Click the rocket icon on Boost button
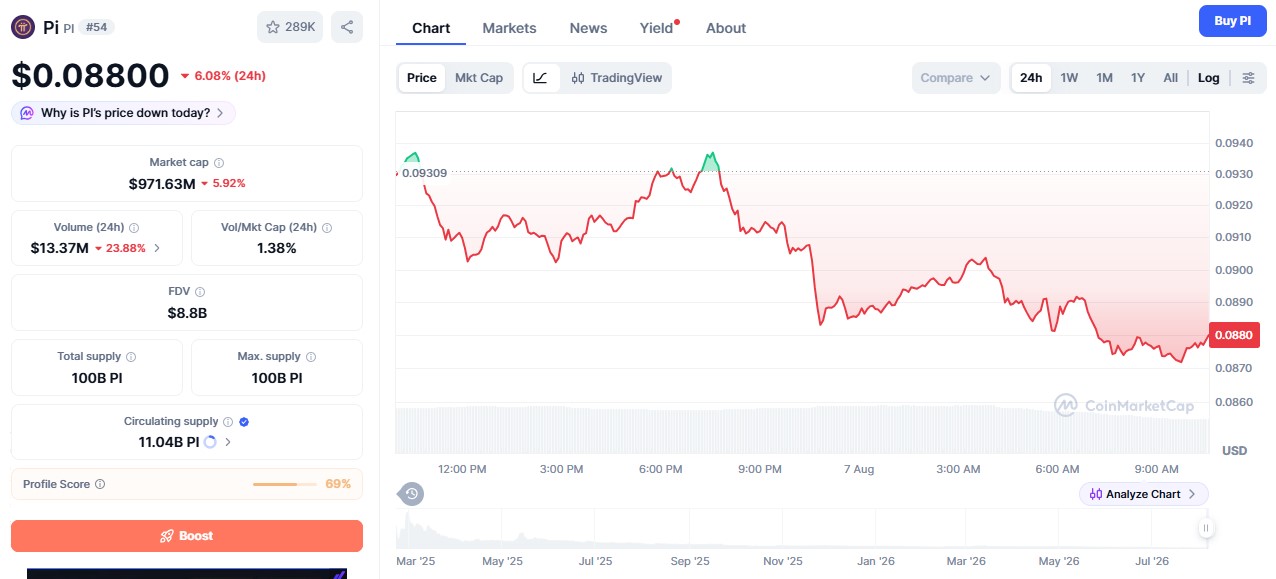Image resolution: width=1276 pixels, height=579 pixels. coord(167,536)
